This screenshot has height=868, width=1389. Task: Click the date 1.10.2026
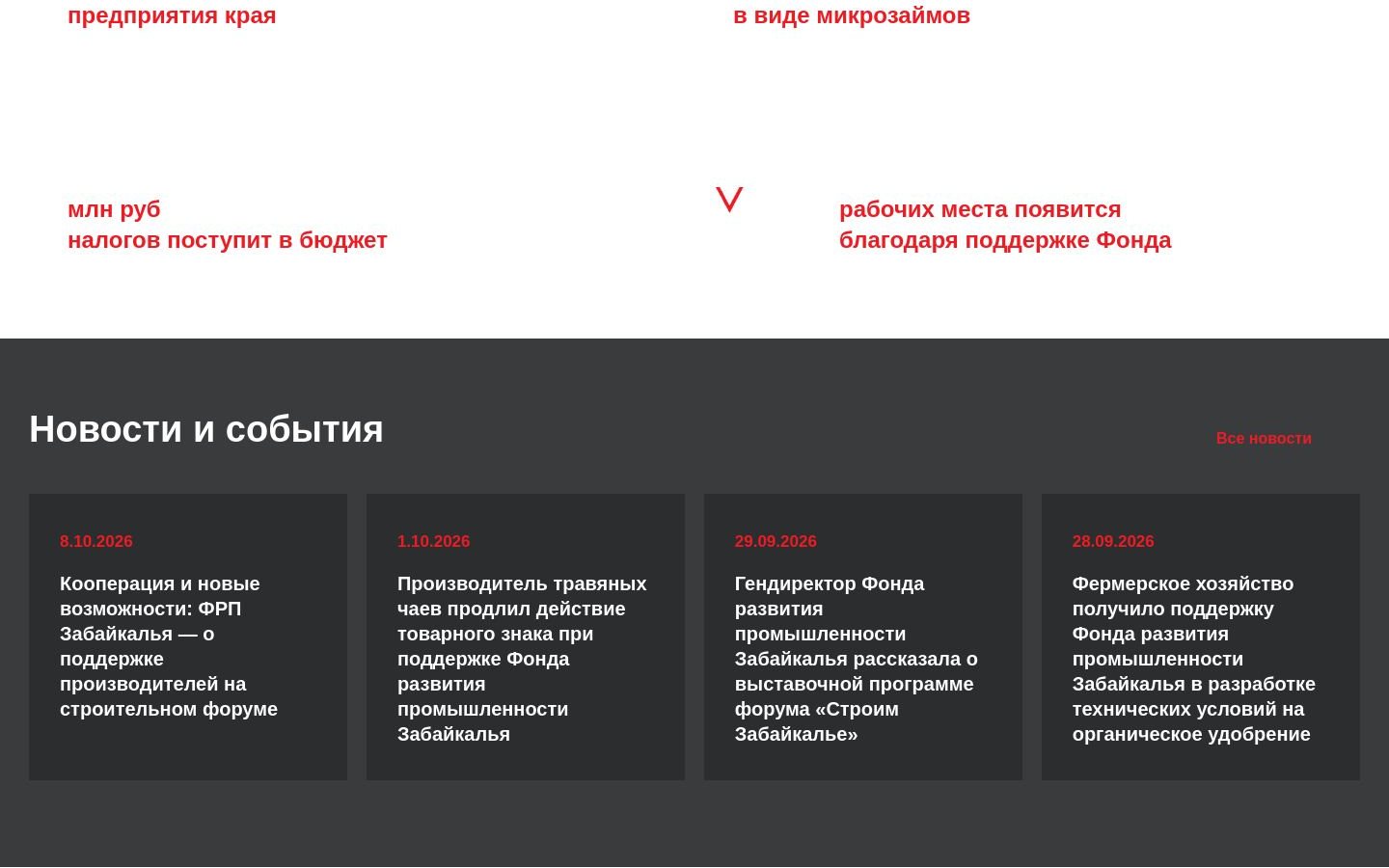[x=433, y=541]
